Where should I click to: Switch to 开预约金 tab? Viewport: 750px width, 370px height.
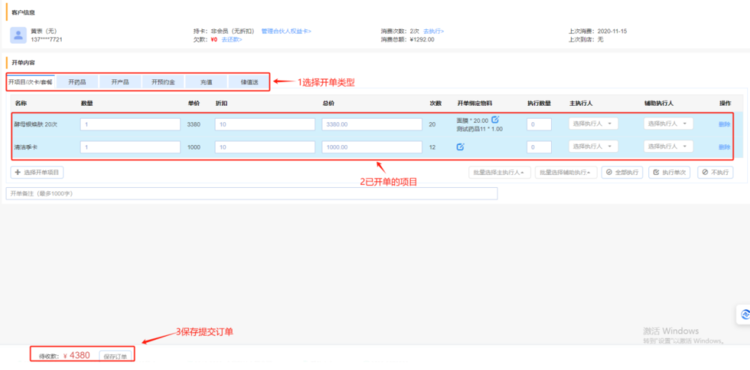(x=163, y=82)
